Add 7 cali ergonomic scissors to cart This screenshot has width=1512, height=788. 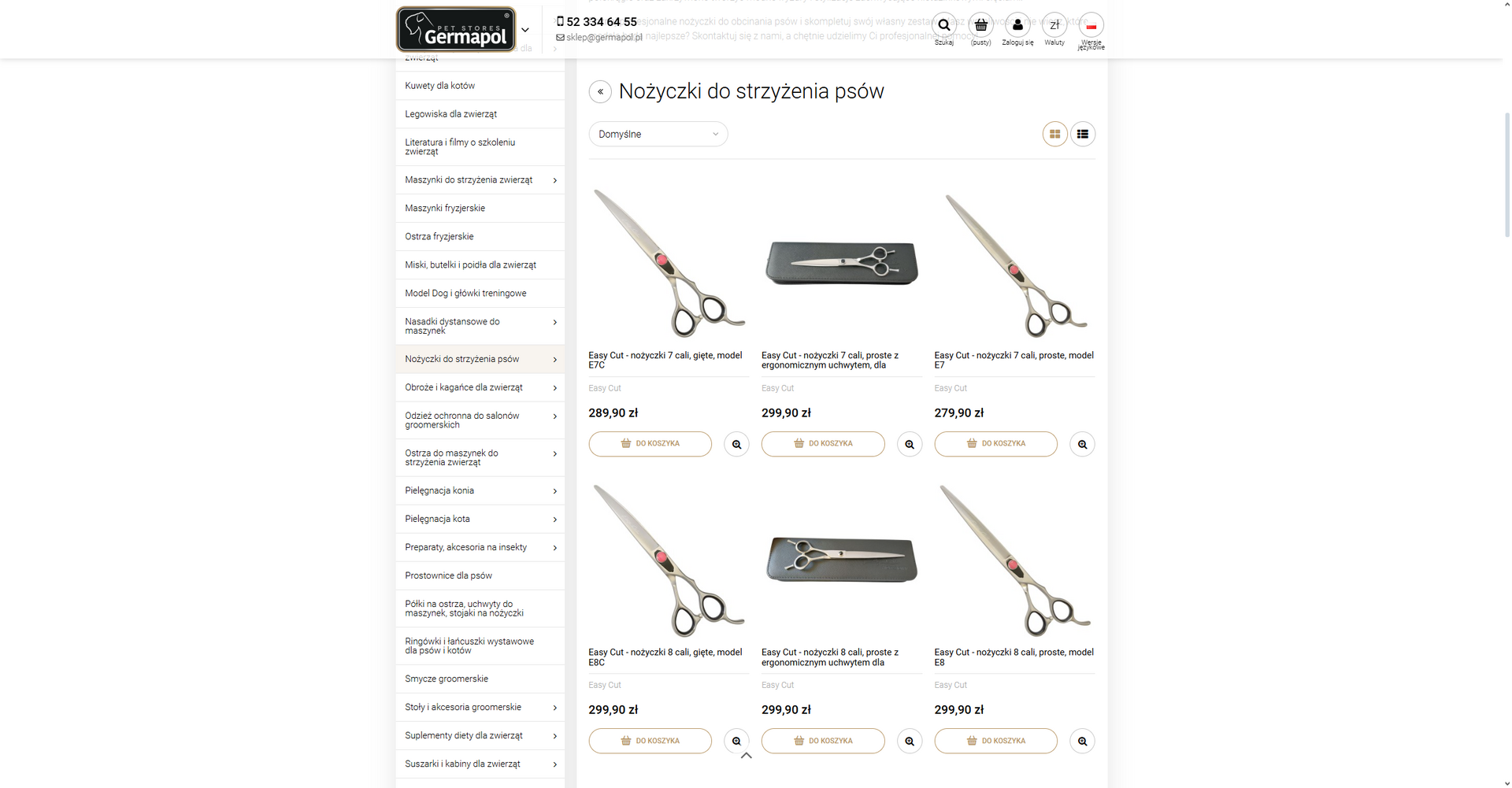[823, 444]
